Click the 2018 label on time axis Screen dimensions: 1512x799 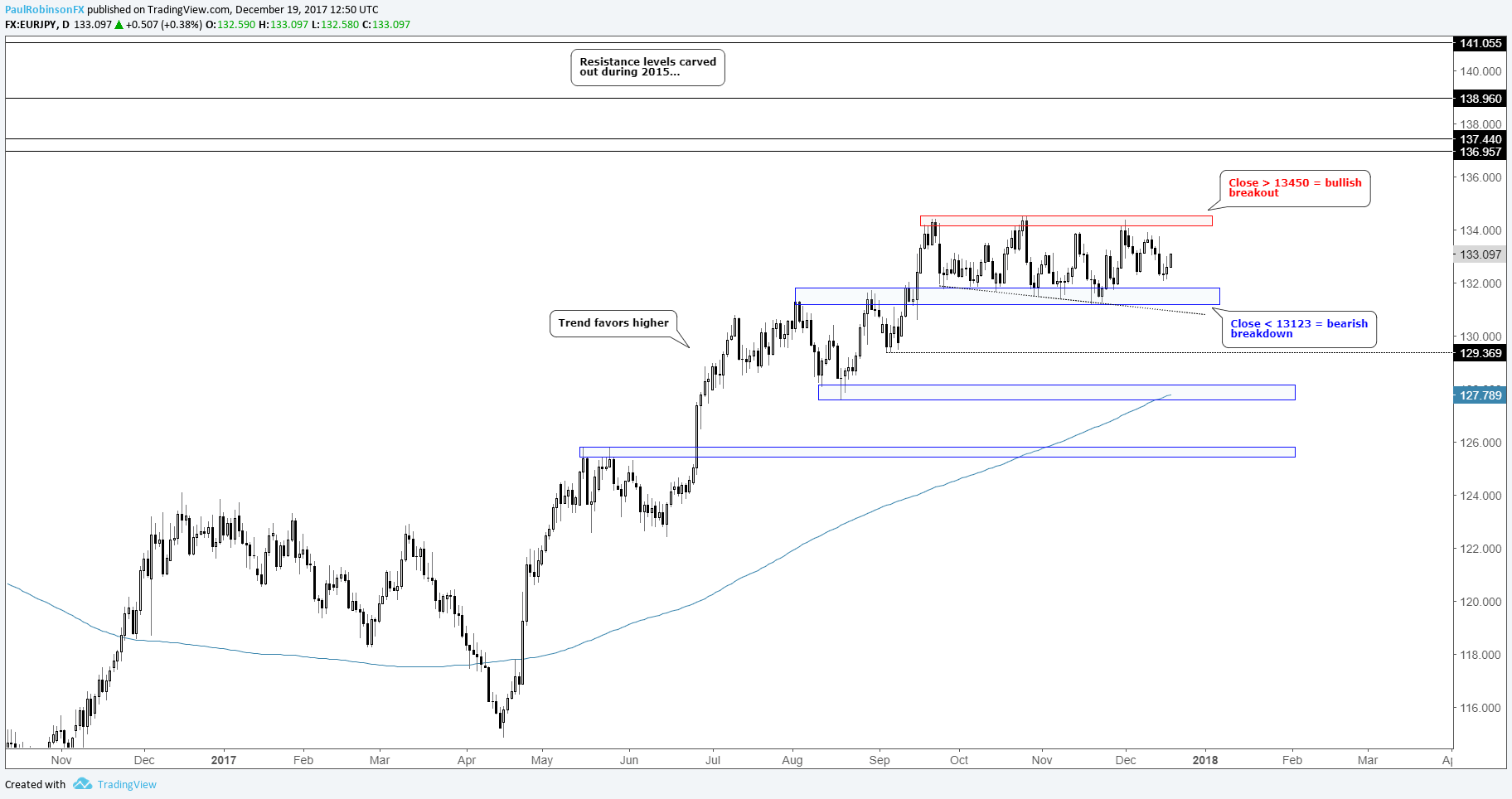[x=1205, y=760]
